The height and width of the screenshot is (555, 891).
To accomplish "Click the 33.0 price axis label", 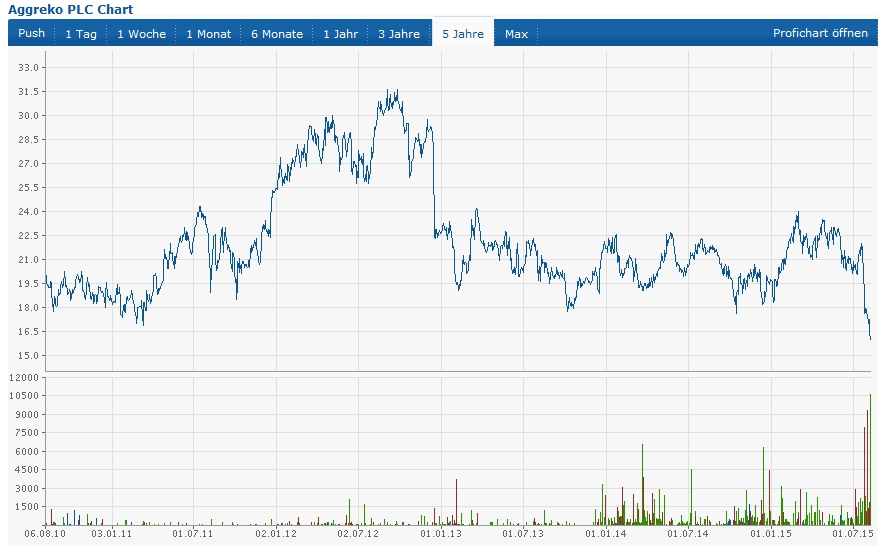I will pyautogui.click(x=28, y=68).
